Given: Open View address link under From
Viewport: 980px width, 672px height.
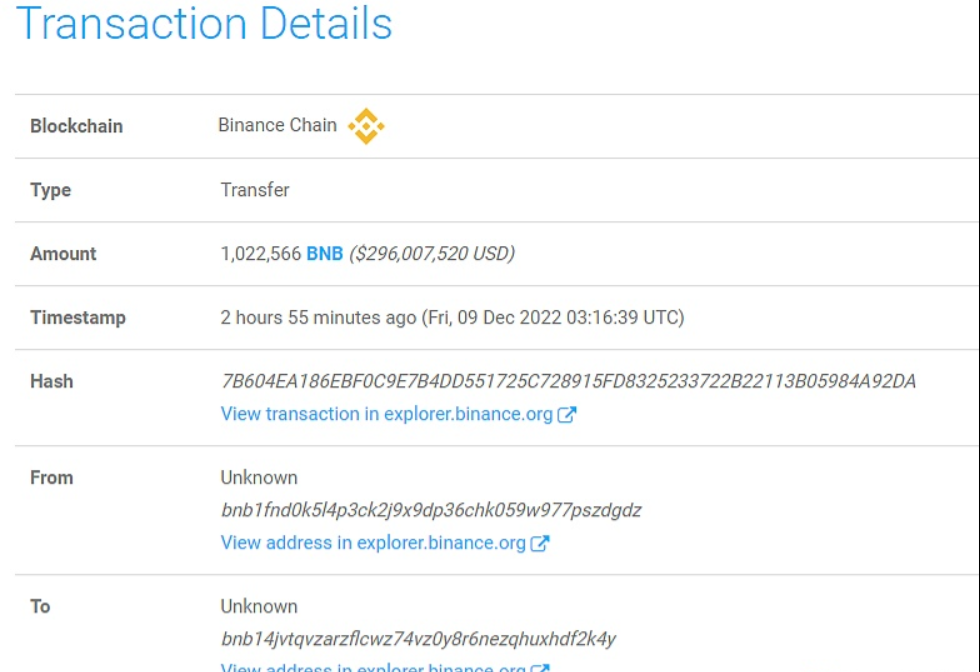Looking at the screenshot, I should click(x=373, y=543).
